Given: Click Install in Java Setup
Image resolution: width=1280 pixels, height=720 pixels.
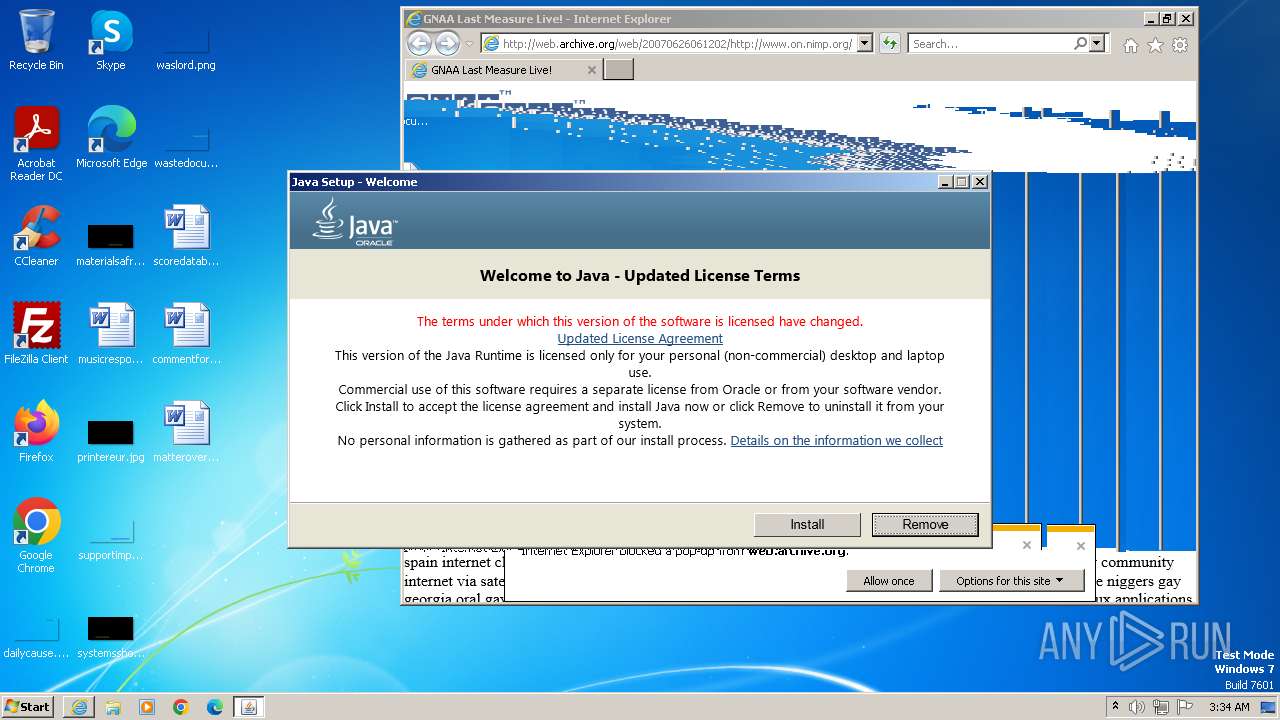Looking at the screenshot, I should pos(807,524).
